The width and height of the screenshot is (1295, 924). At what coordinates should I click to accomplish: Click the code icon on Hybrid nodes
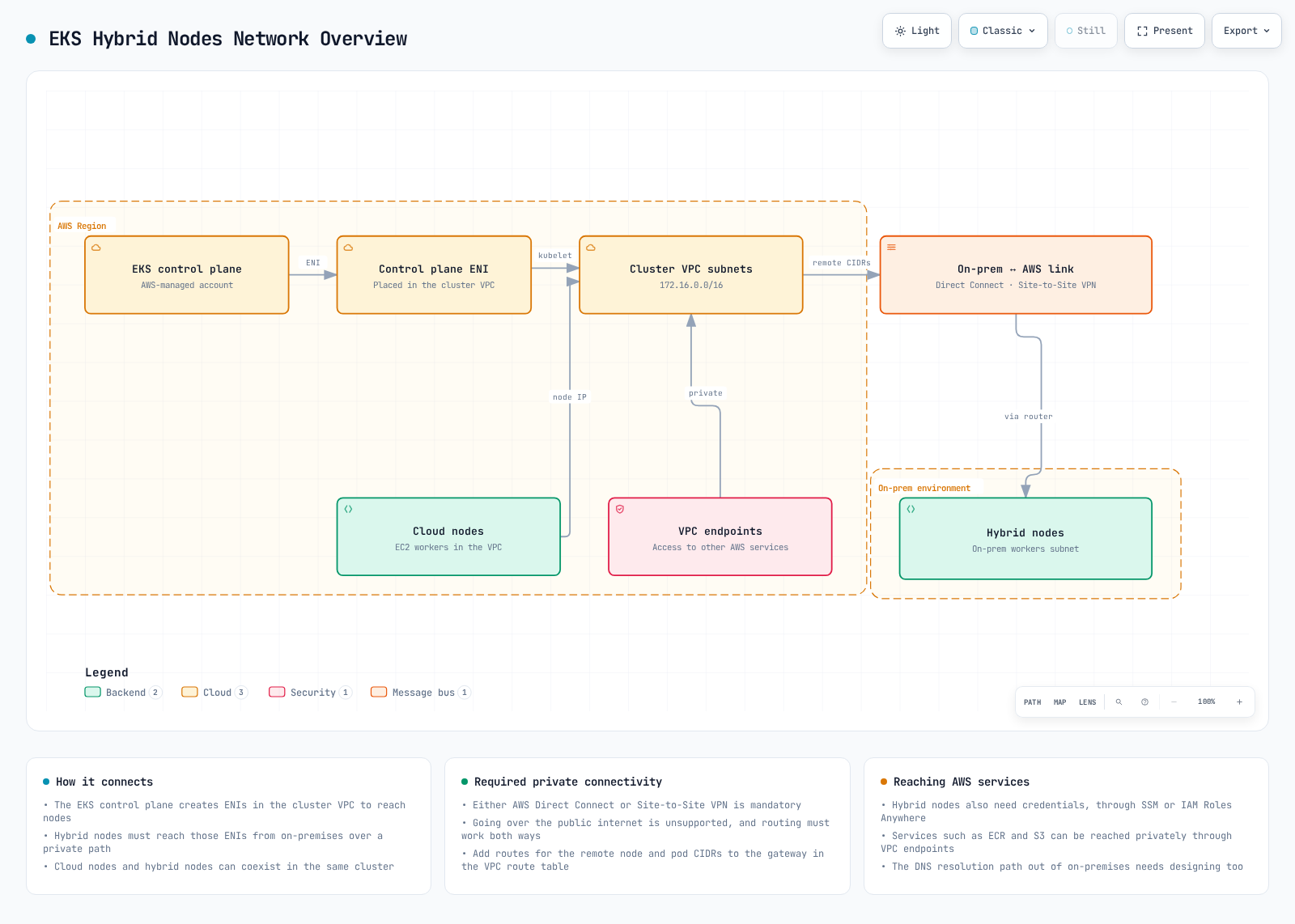coord(911,509)
